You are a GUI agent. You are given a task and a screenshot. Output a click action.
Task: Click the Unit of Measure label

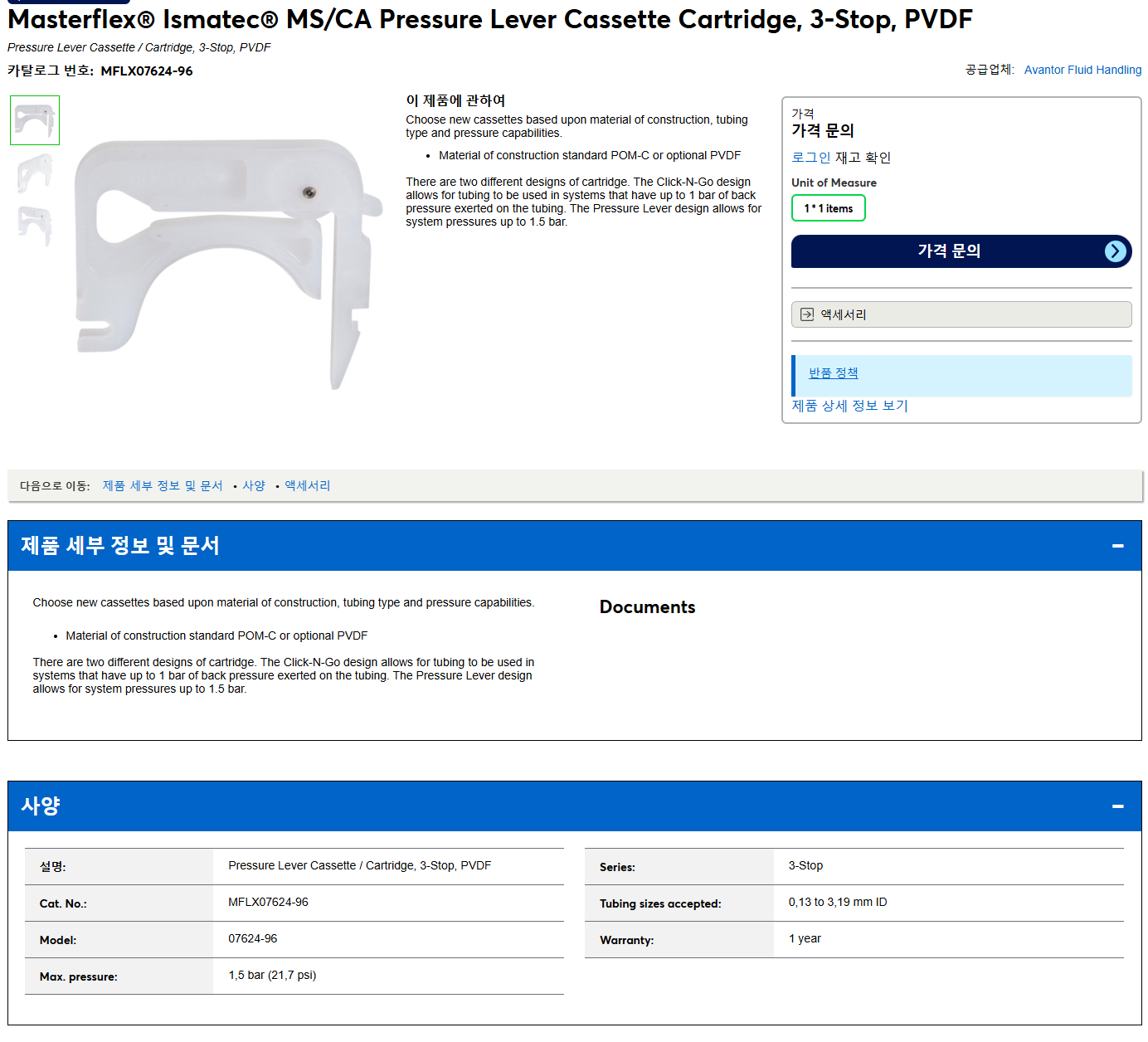(x=834, y=183)
